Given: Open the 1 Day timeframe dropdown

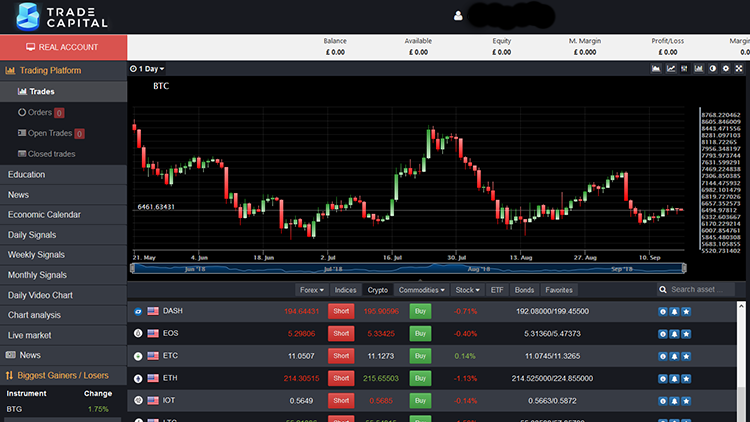Looking at the screenshot, I should [x=147, y=69].
